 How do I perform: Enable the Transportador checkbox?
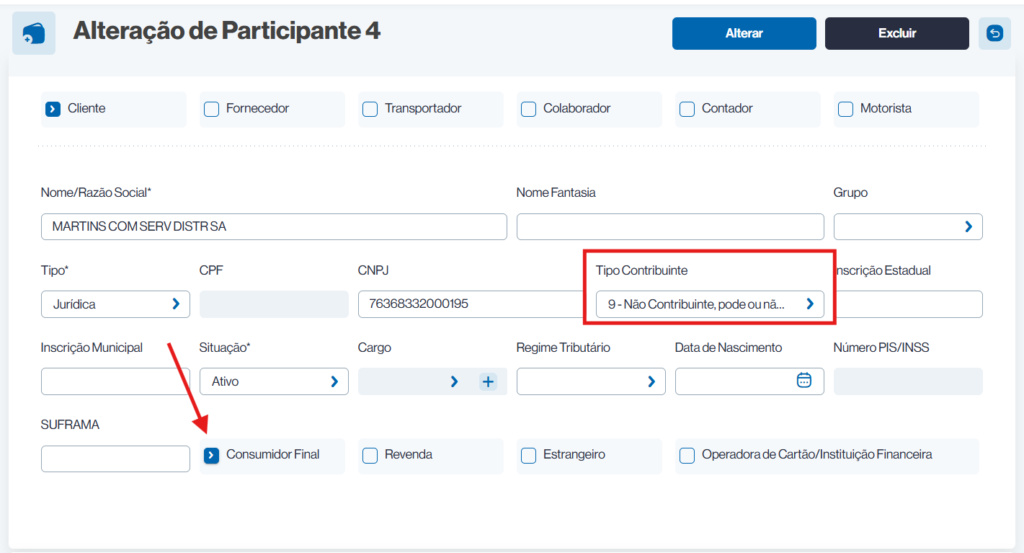pyautogui.click(x=370, y=109)
